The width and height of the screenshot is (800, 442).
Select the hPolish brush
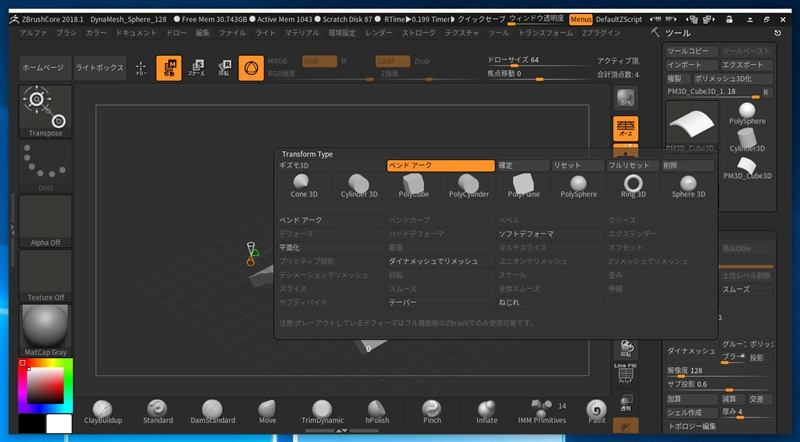point(377,412)
